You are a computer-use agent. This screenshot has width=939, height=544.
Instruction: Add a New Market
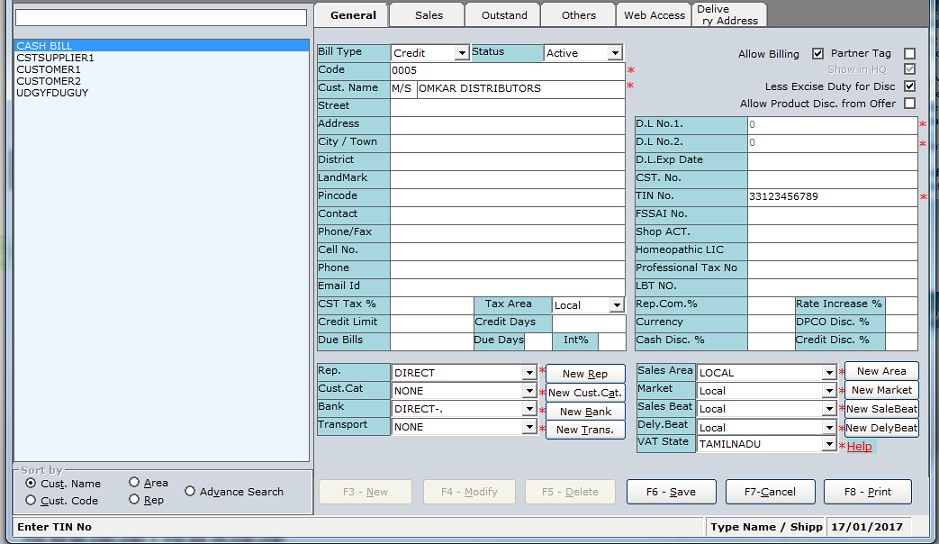[881, 390]
